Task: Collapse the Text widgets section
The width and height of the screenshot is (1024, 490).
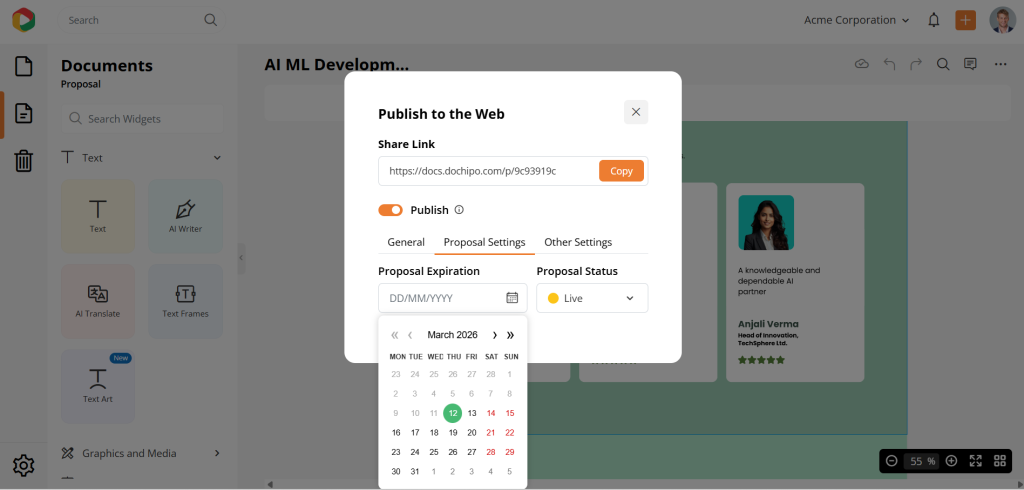Action: [217, 158]
